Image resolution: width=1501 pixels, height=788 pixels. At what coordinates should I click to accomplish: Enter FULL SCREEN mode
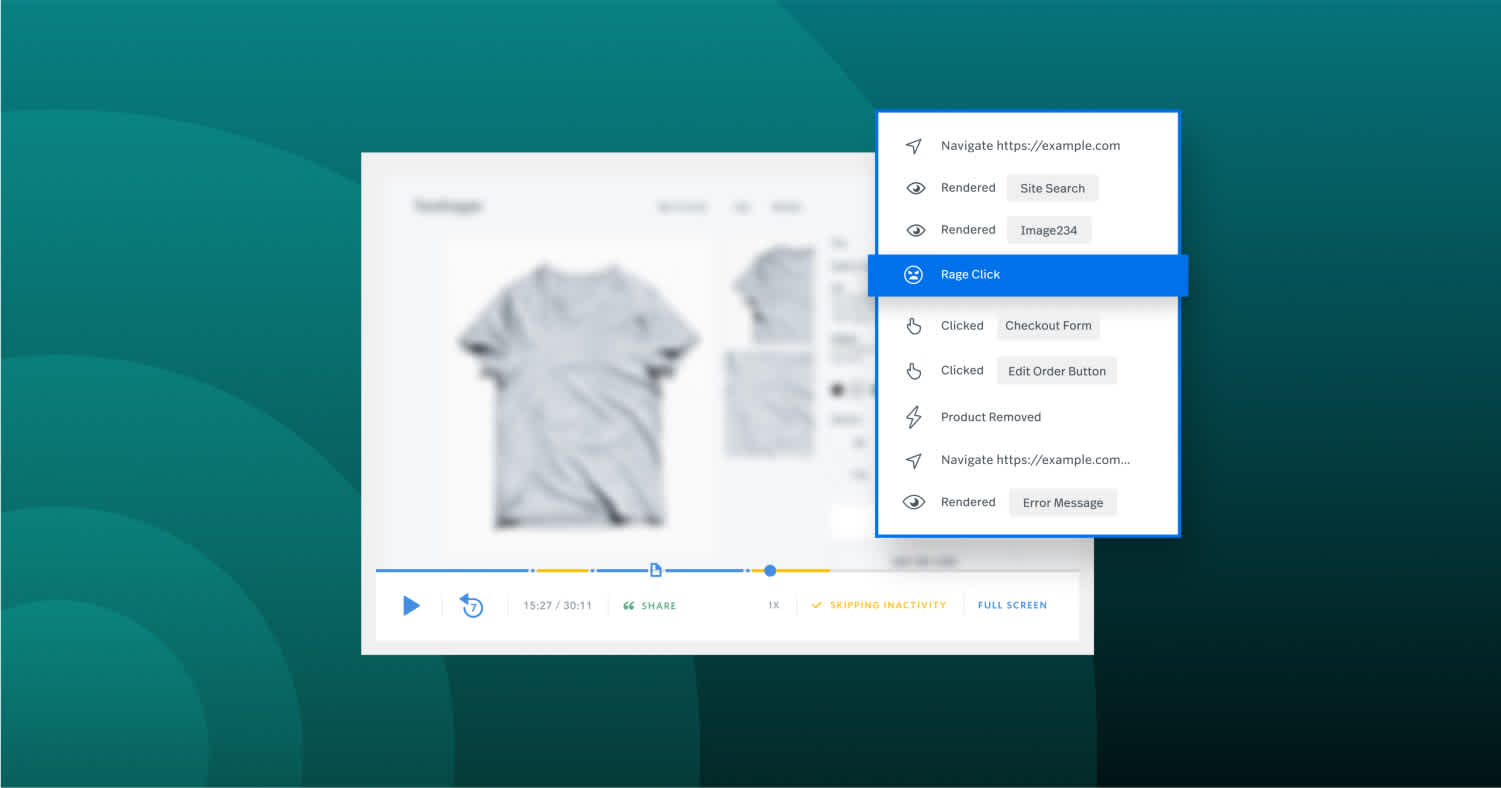1012,605
